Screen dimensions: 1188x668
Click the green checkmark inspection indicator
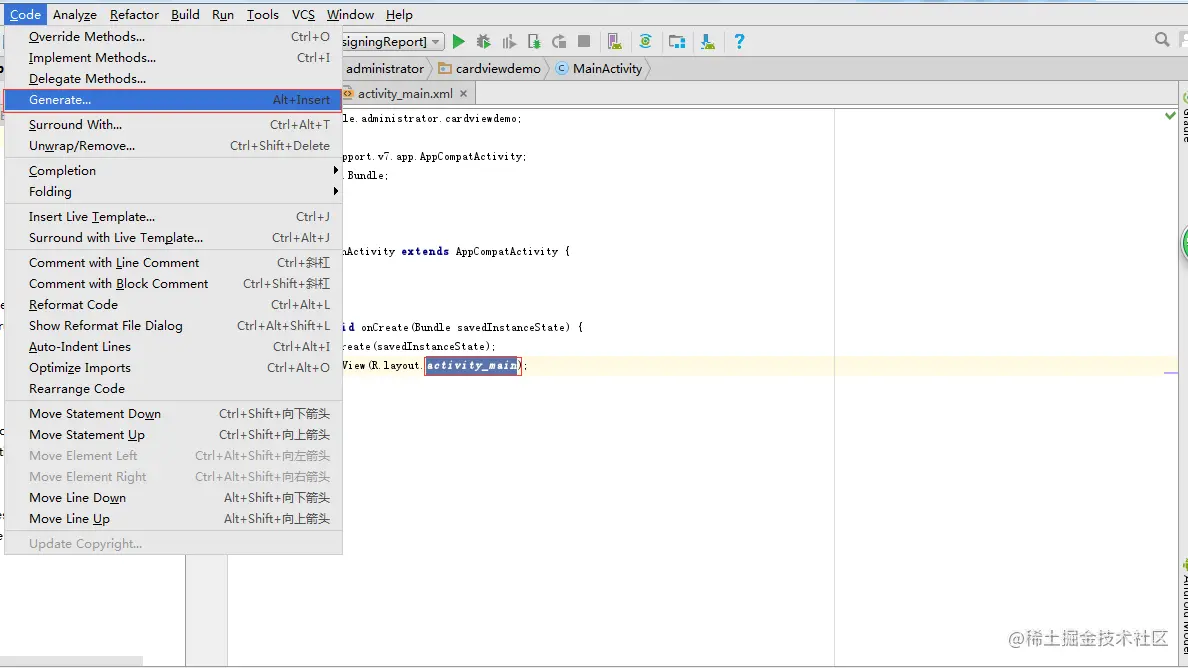1171,116
